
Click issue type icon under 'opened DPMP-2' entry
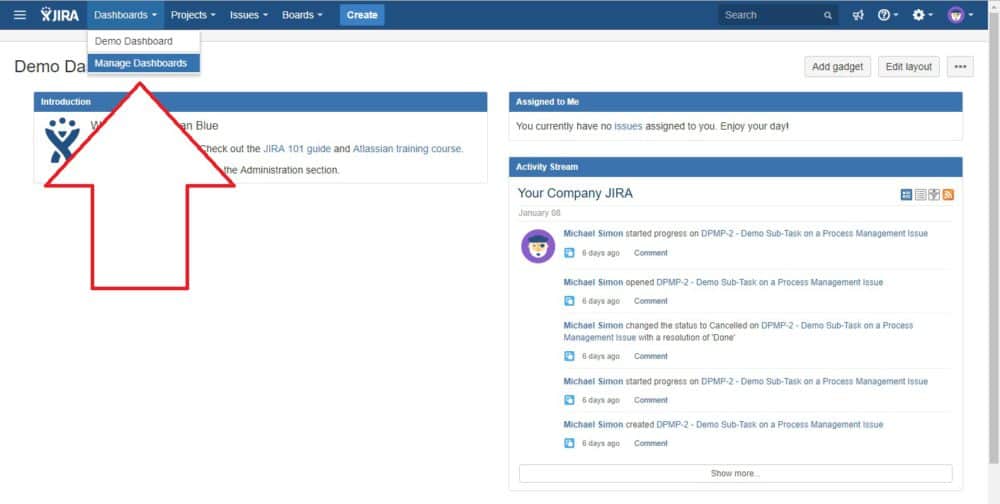tap(570, 300)
